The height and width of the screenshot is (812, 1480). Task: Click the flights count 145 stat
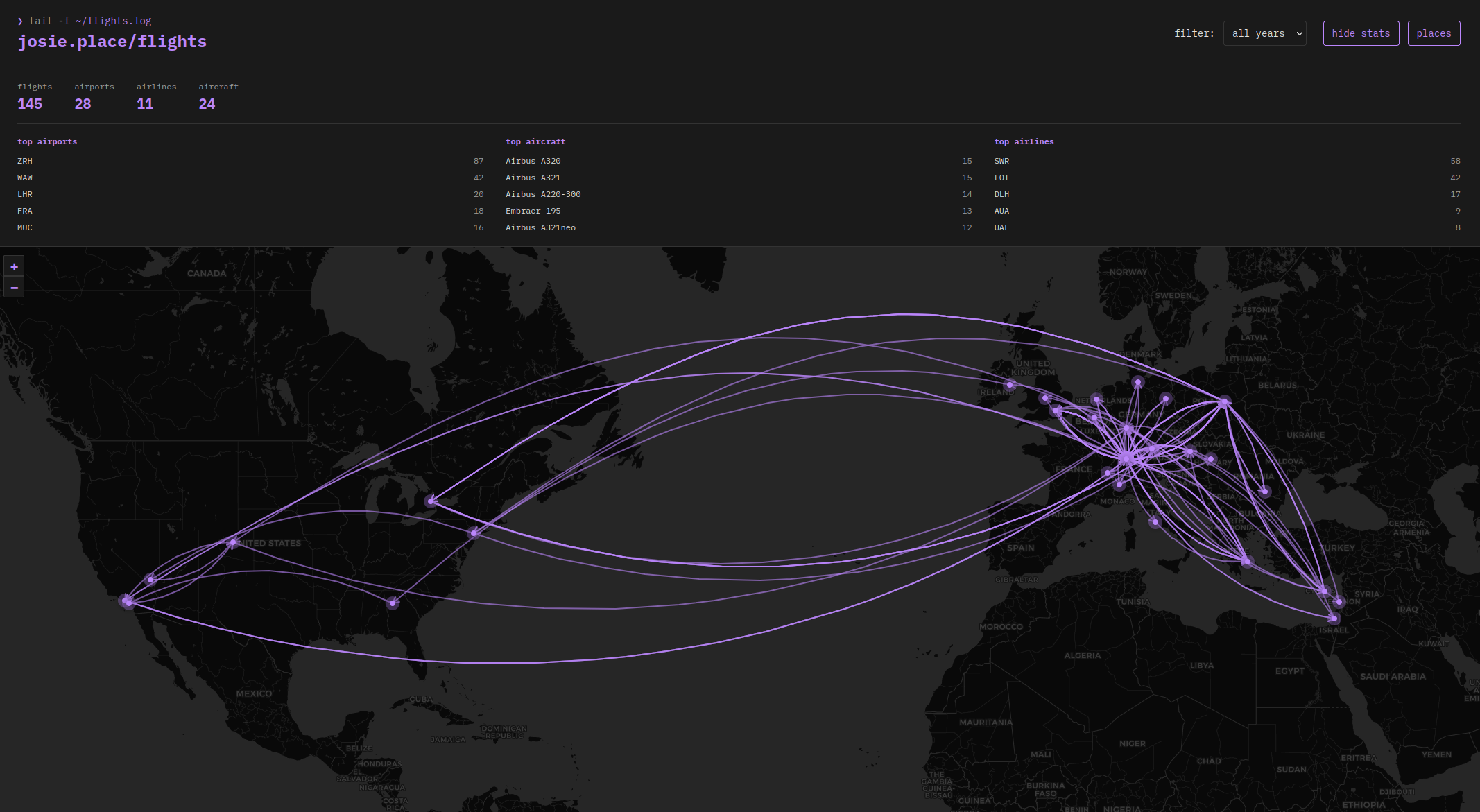(x=30, y=104)
